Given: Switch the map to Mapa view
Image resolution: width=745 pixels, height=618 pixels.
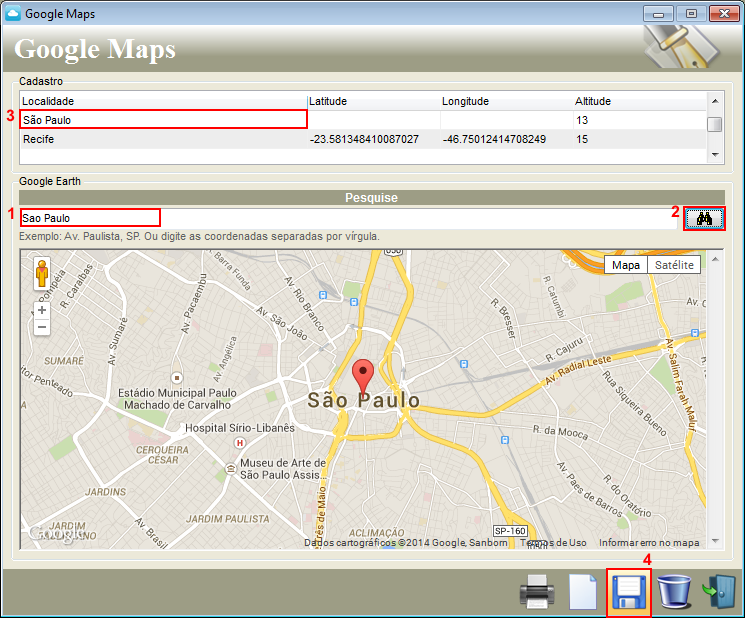Looking at the screenshot, I should (x=626, y=265).
